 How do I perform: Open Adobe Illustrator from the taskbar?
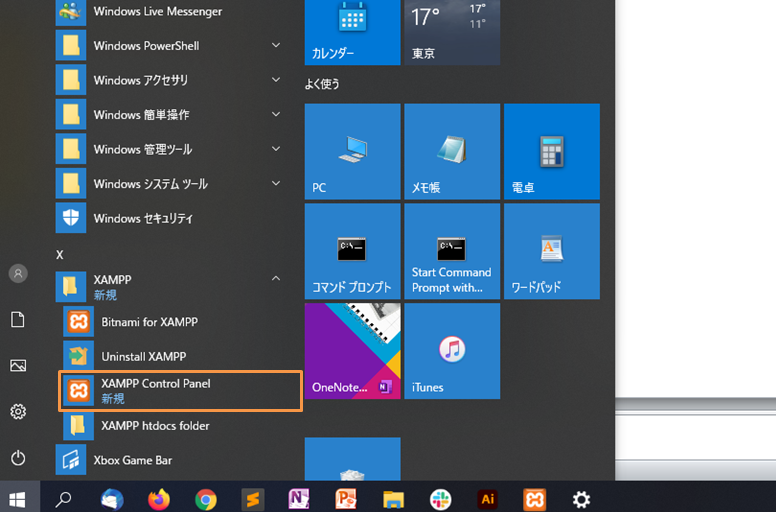(487, 499)
